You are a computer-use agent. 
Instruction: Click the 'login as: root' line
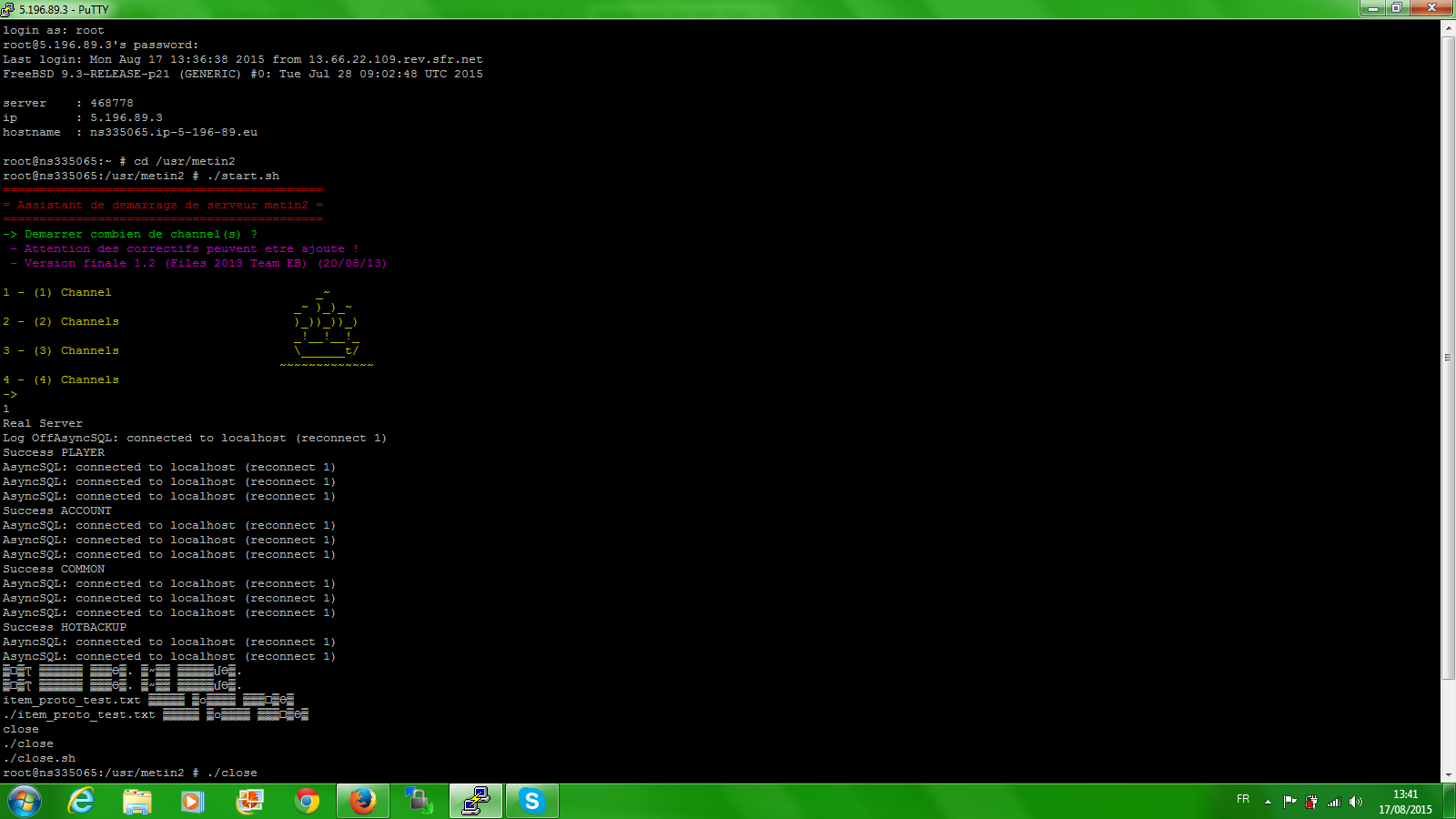54,30
